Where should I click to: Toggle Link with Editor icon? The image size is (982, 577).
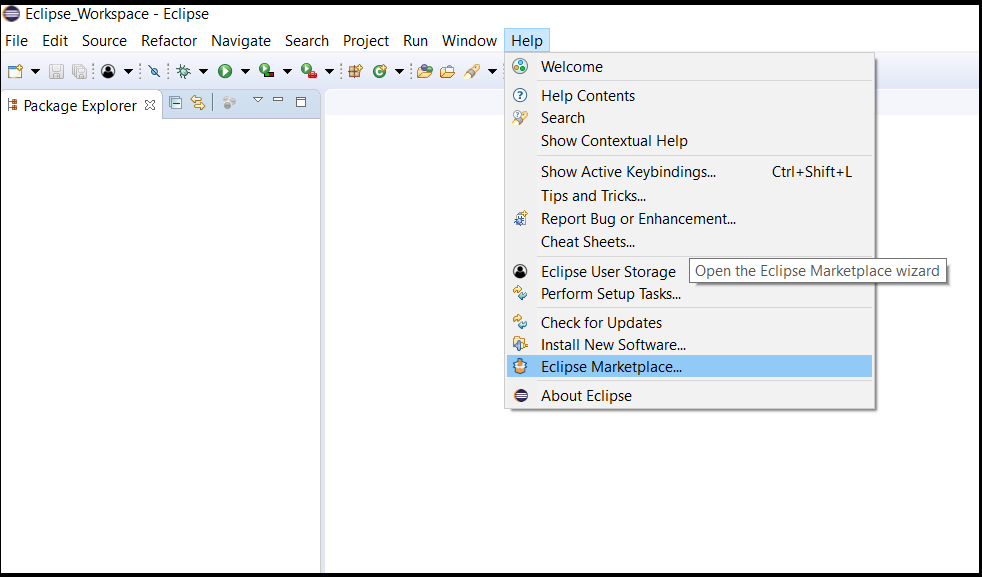[x=198, y=103]
